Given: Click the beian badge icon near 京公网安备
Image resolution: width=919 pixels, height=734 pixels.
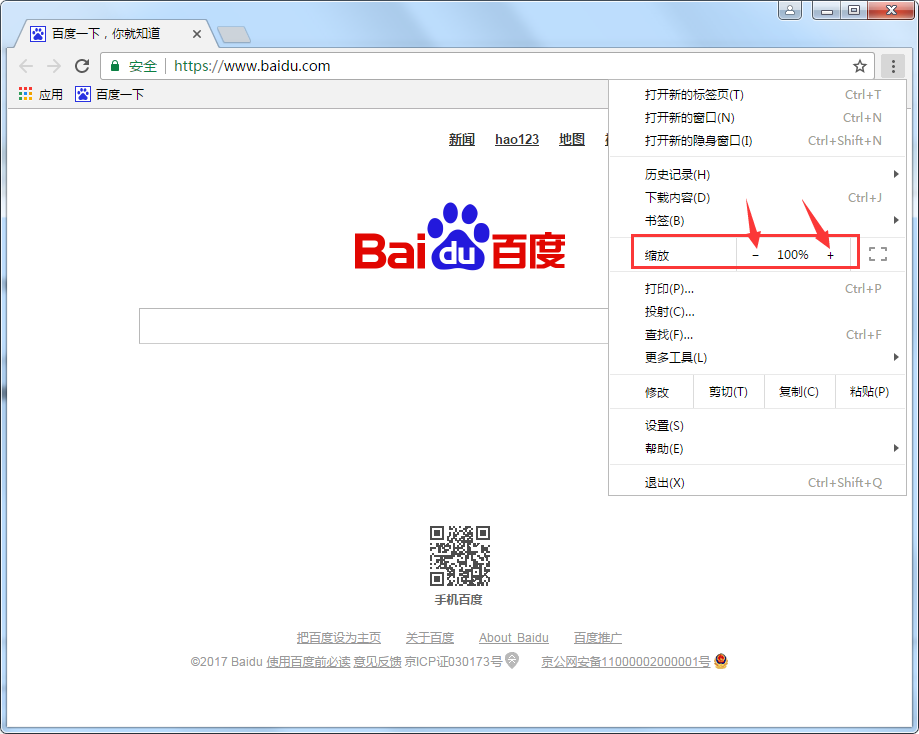Looking at the screenshot, I should (x=720, y=661).
